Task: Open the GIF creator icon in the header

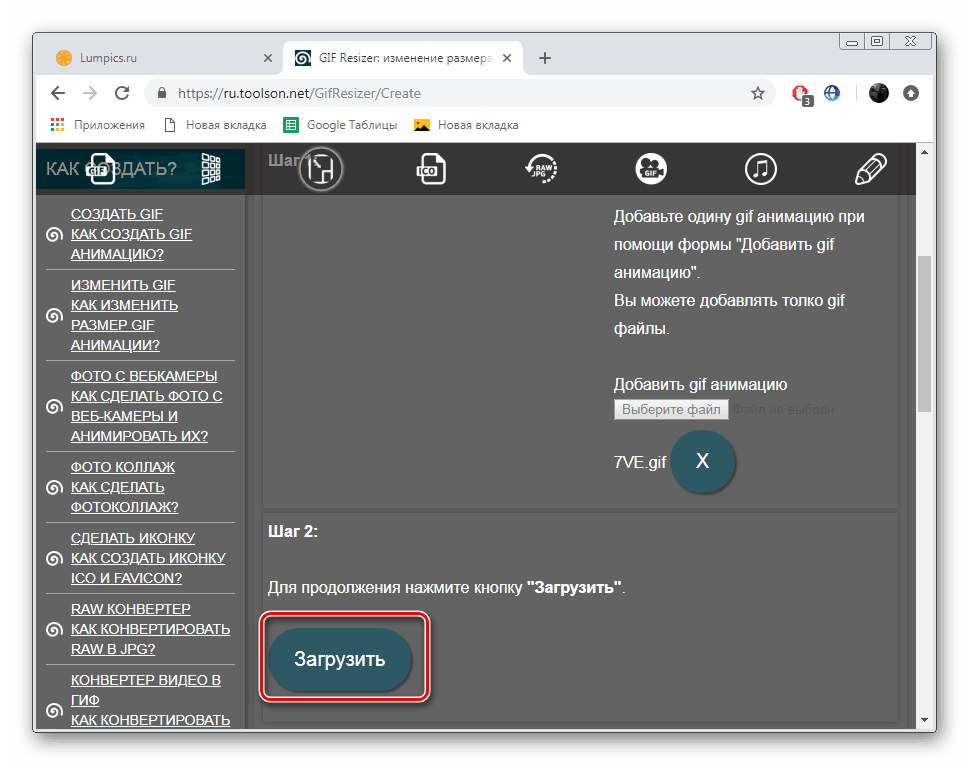Action: (x=101, y=169)
